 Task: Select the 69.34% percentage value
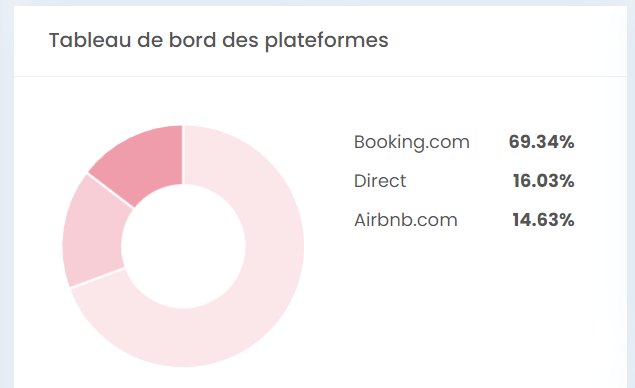(541, 142)
